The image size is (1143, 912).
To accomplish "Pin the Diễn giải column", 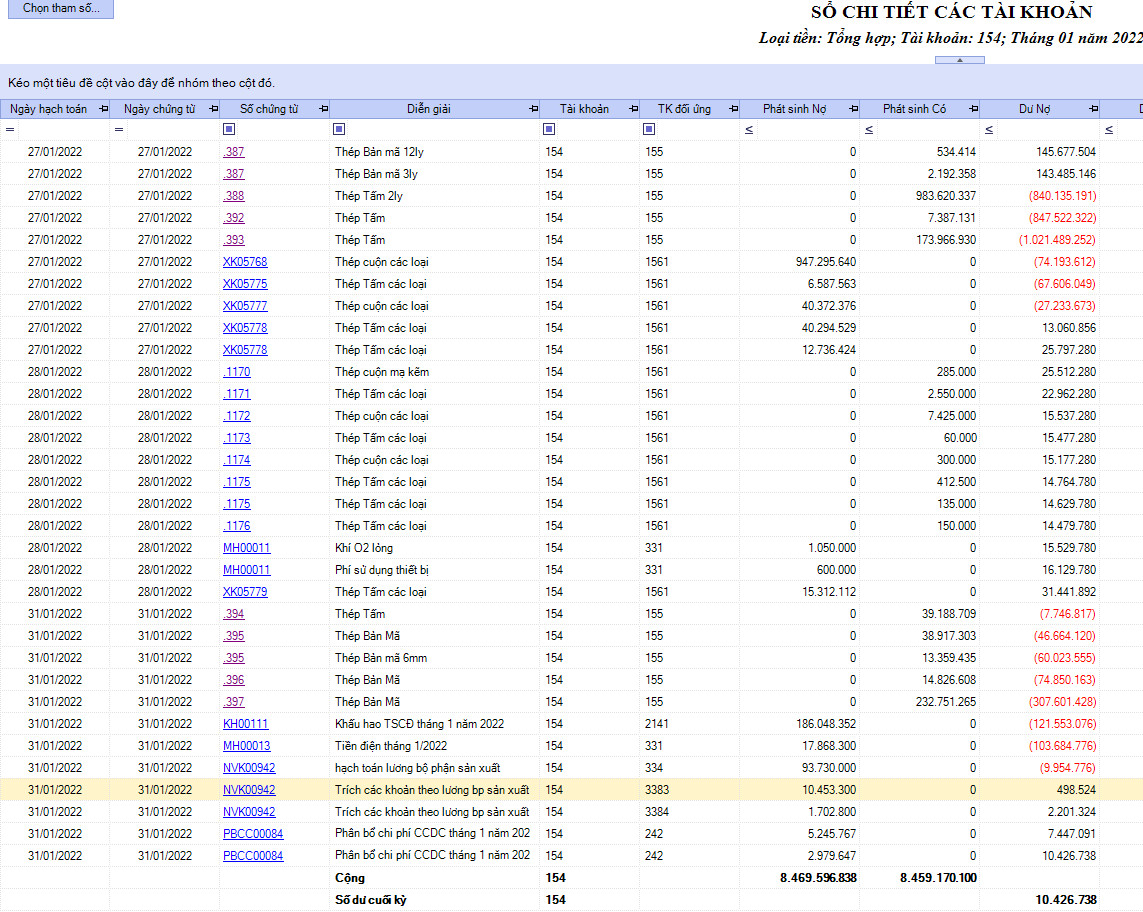I will [534, 109].
